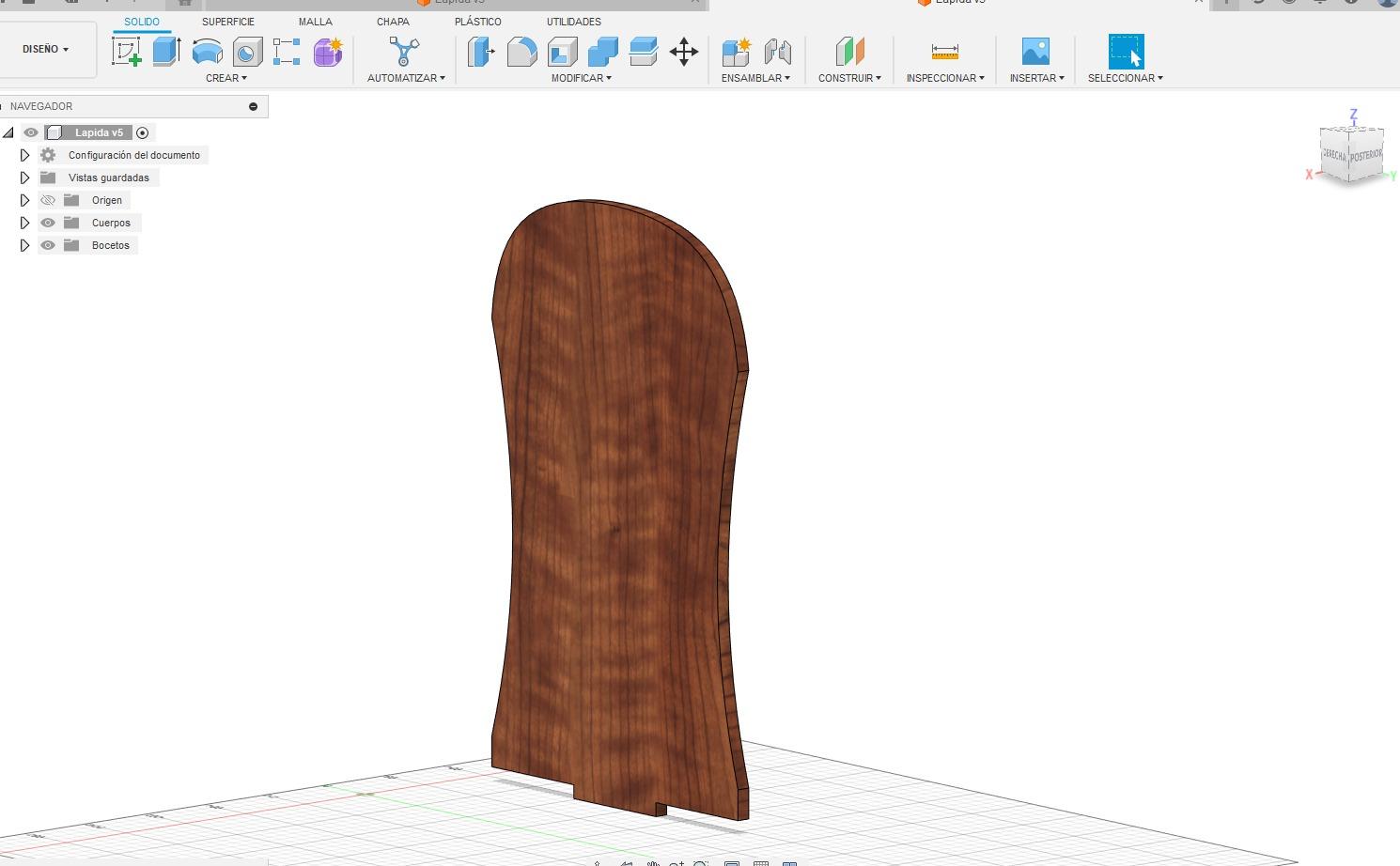Open the Create Form tool
Viewport: 1400px width, 866px height.
click(x=328, y=51)
